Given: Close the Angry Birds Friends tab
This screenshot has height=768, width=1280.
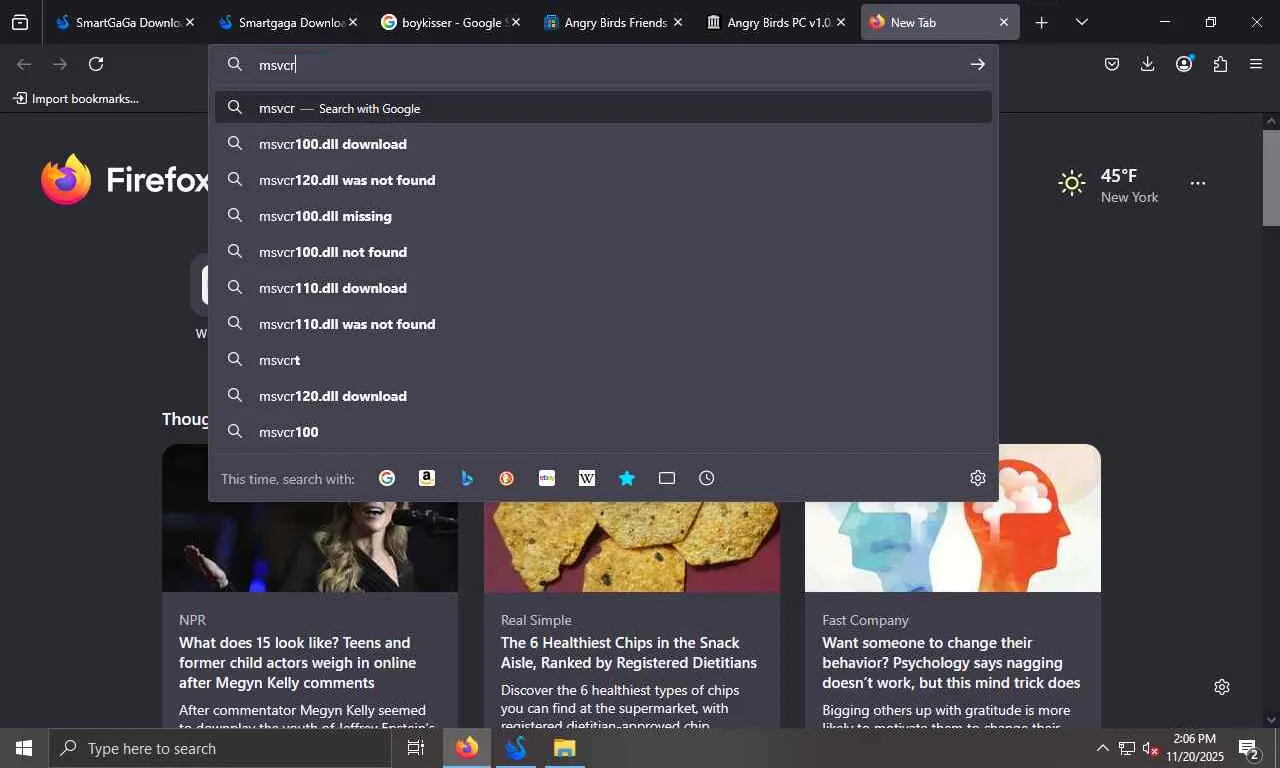Looking at the screenshot, I should pyautogui.click(x=678, y=22).
